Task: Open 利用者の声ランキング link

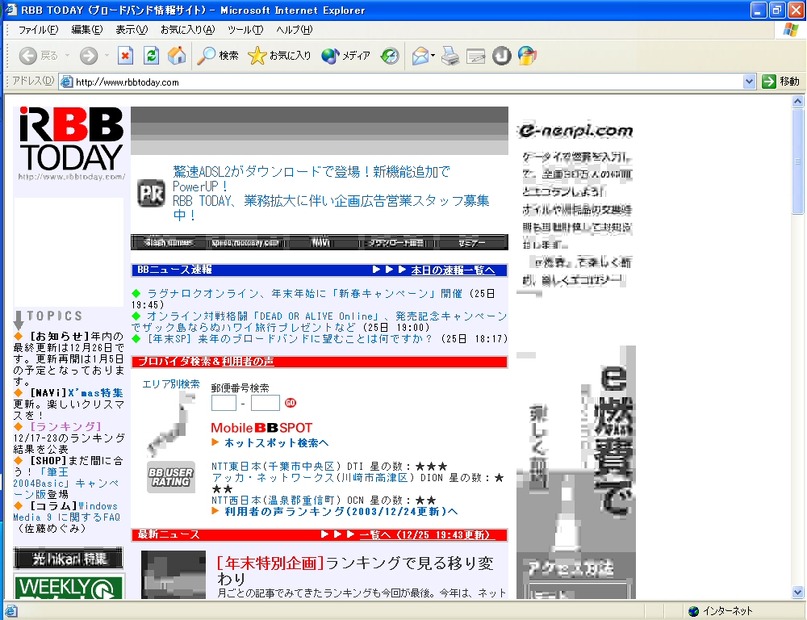Action: (341, 511)
